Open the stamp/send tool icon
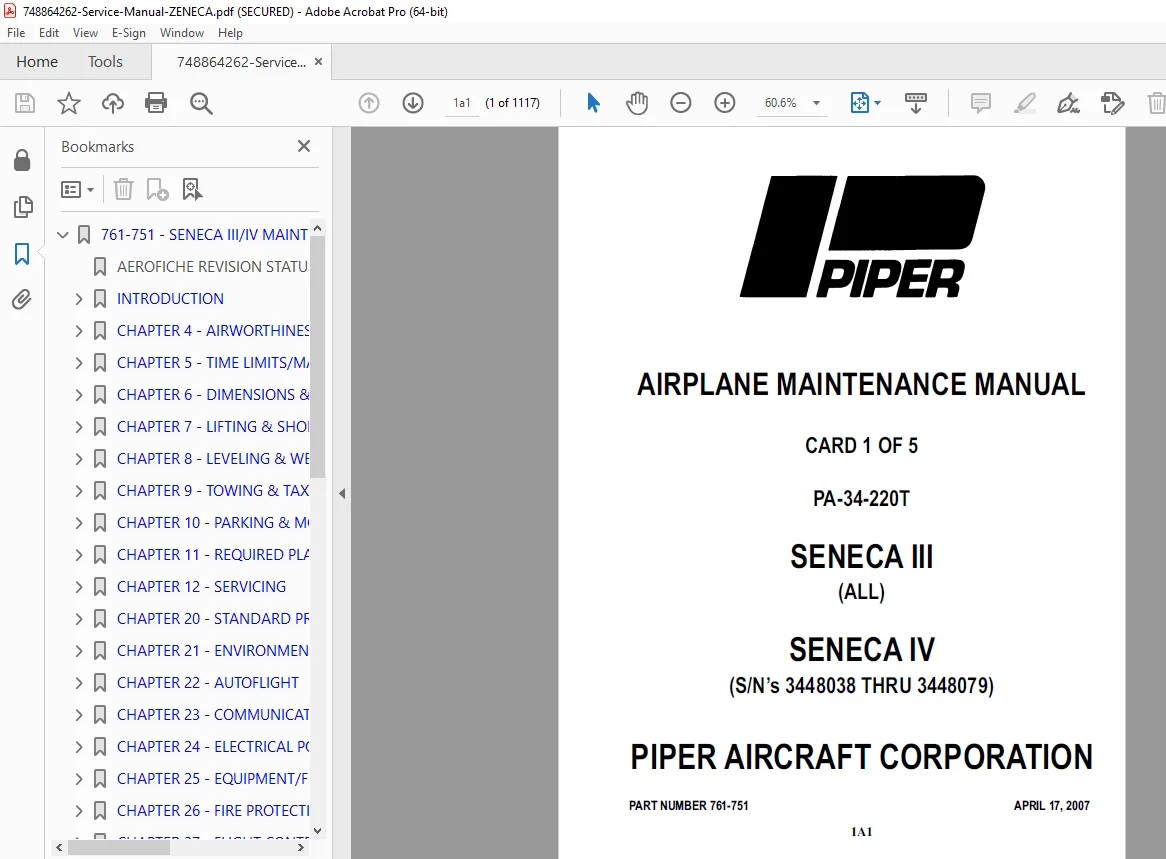The image size is (1166, 859). (x=1112, y=103)
